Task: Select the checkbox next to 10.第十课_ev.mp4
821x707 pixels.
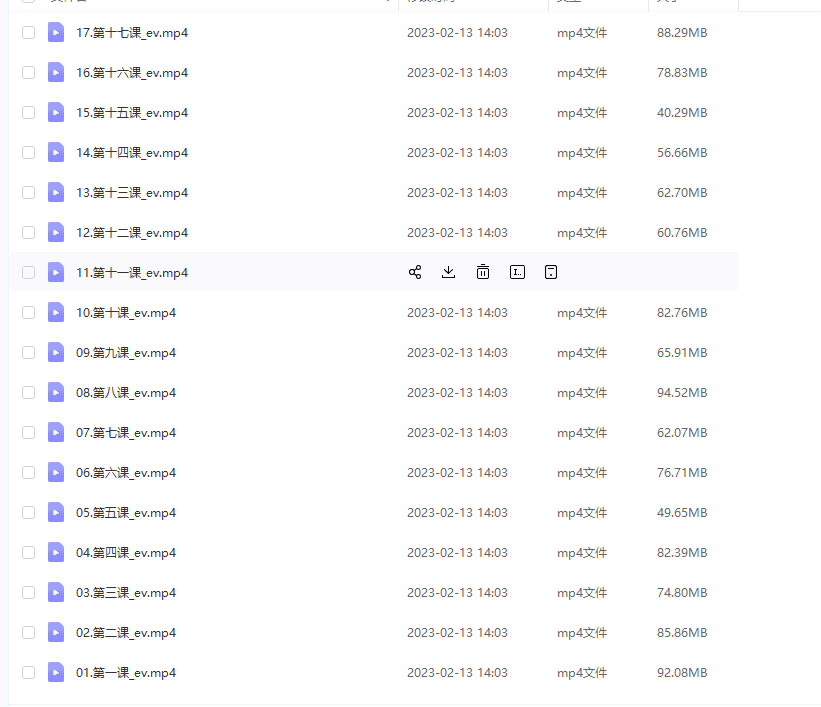Action: 28,313
